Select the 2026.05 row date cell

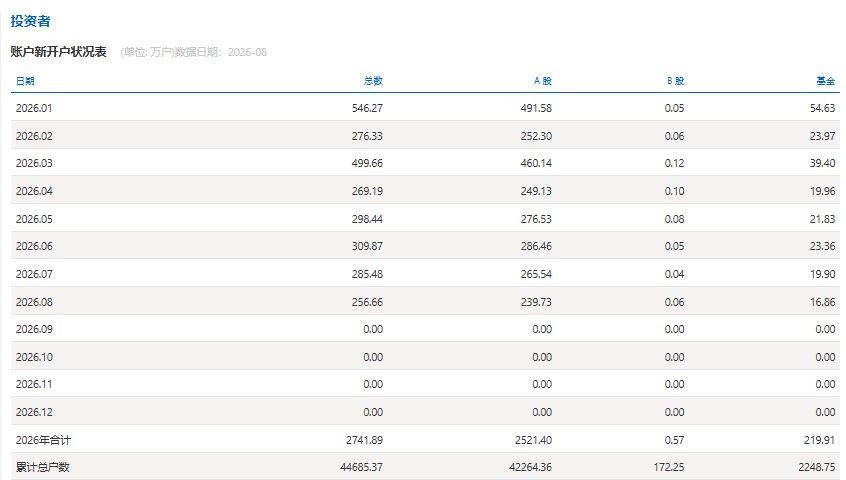click(34, 219)
